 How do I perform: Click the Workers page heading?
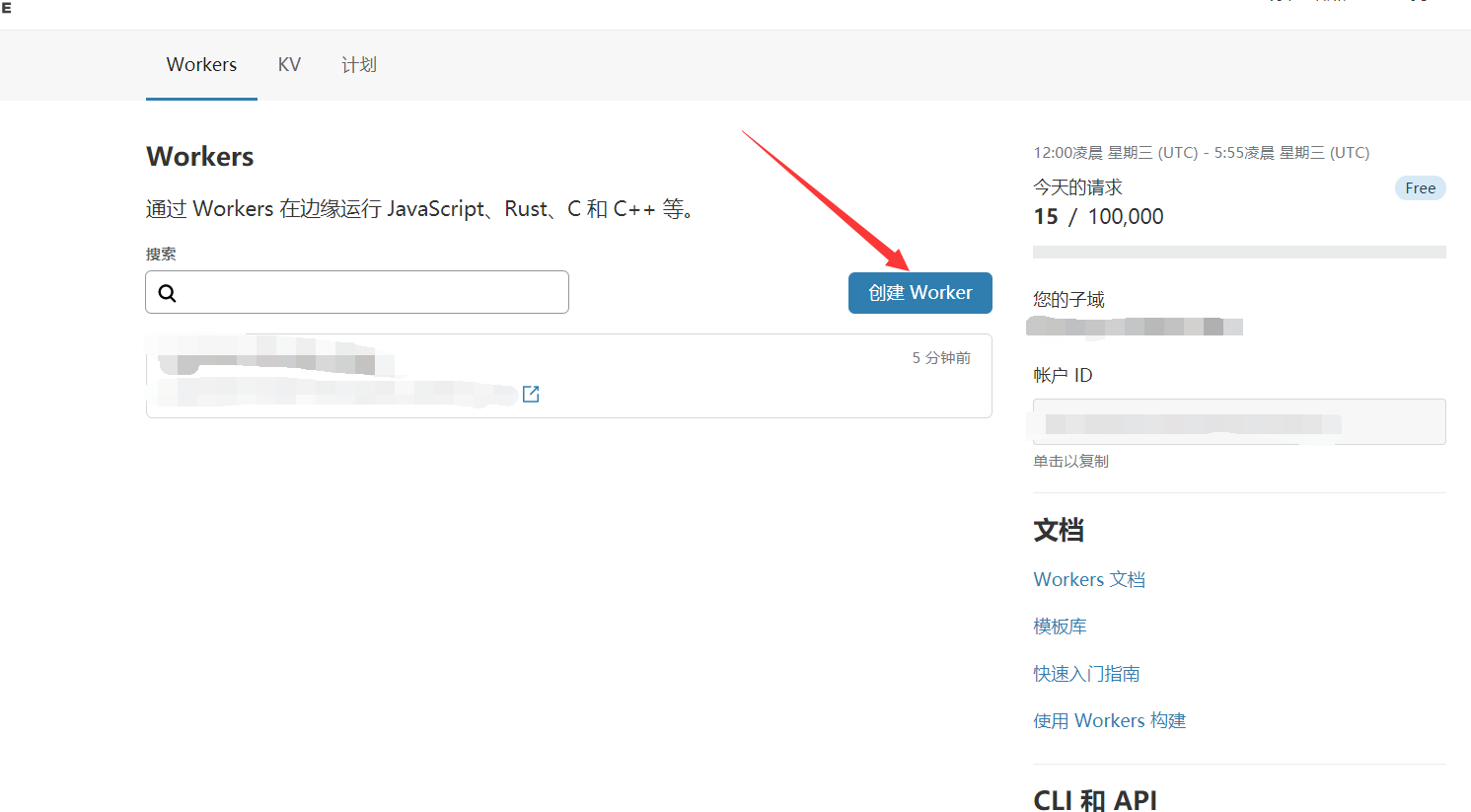click(x=200, y=157)
